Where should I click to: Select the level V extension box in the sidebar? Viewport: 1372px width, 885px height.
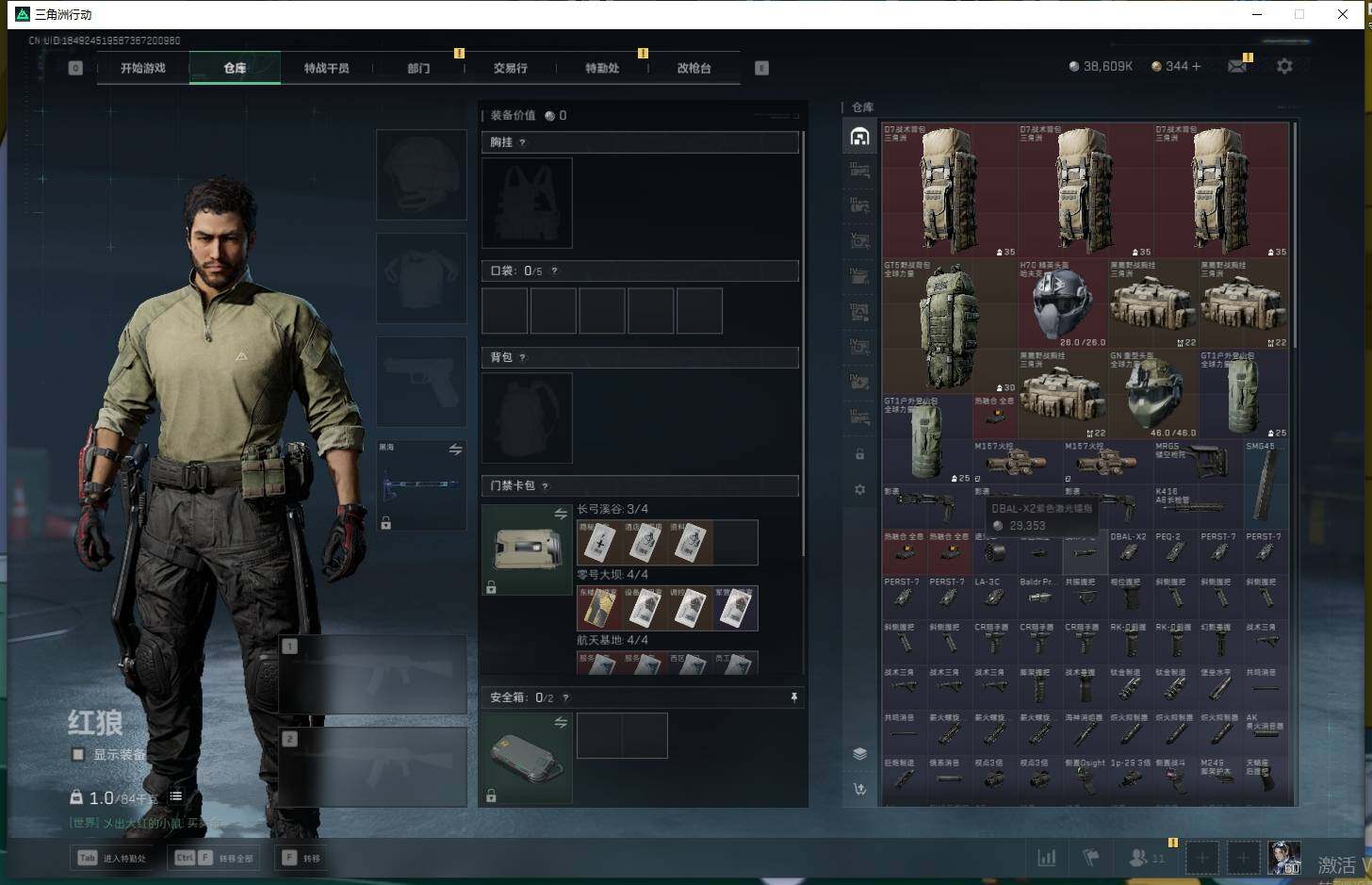pyautogui.click(x=859, y=241)
